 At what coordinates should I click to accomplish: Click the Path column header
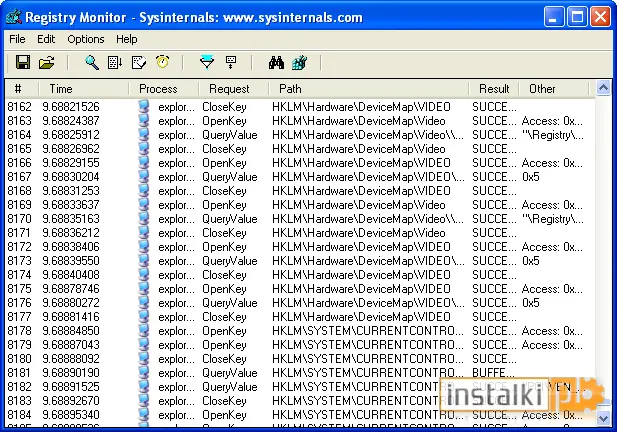click(369, 89)
